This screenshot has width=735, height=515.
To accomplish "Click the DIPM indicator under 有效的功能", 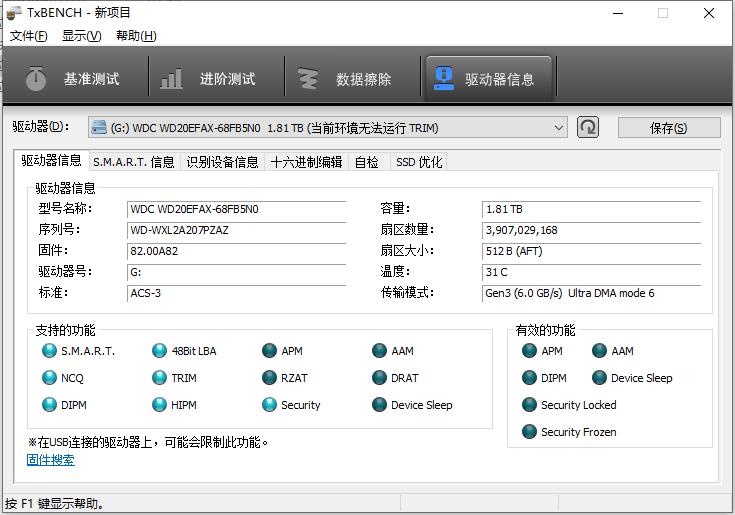I will tap(529, 378).
